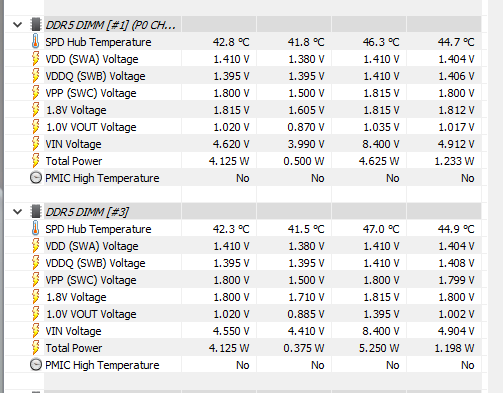Select DIMM #3 1.8V Voltage row label
503x393 pixels.
tap(76, 297)
